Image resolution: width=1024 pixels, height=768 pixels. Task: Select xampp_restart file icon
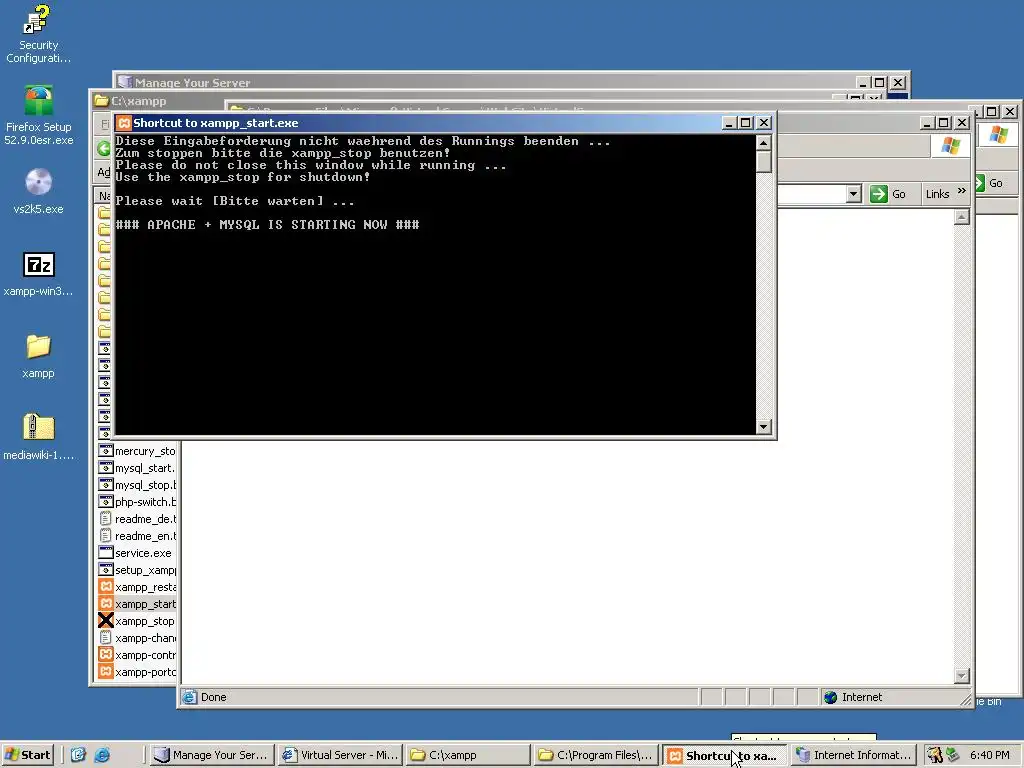106,586
